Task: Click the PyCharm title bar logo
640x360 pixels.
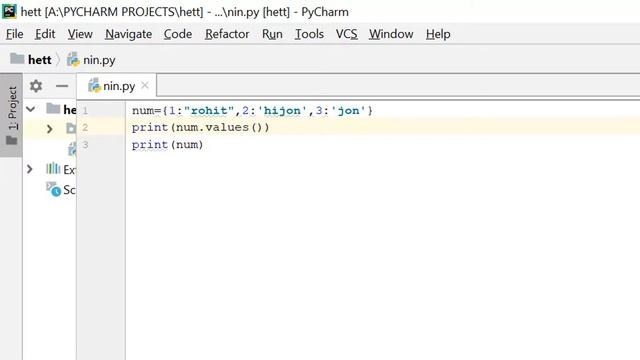Action: [x=9, y=11]
